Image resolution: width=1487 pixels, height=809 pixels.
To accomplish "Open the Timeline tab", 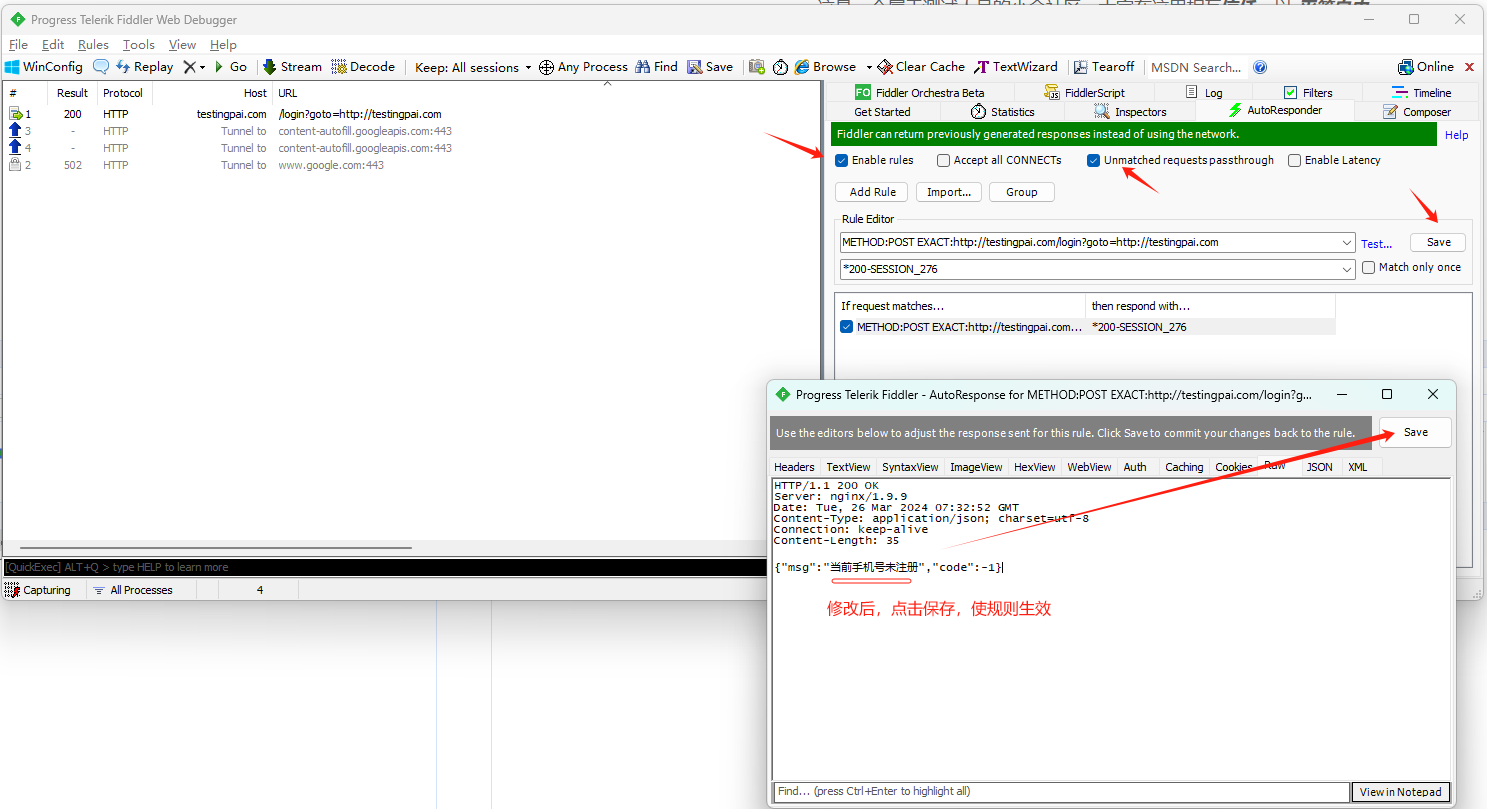I will 1421,93.
